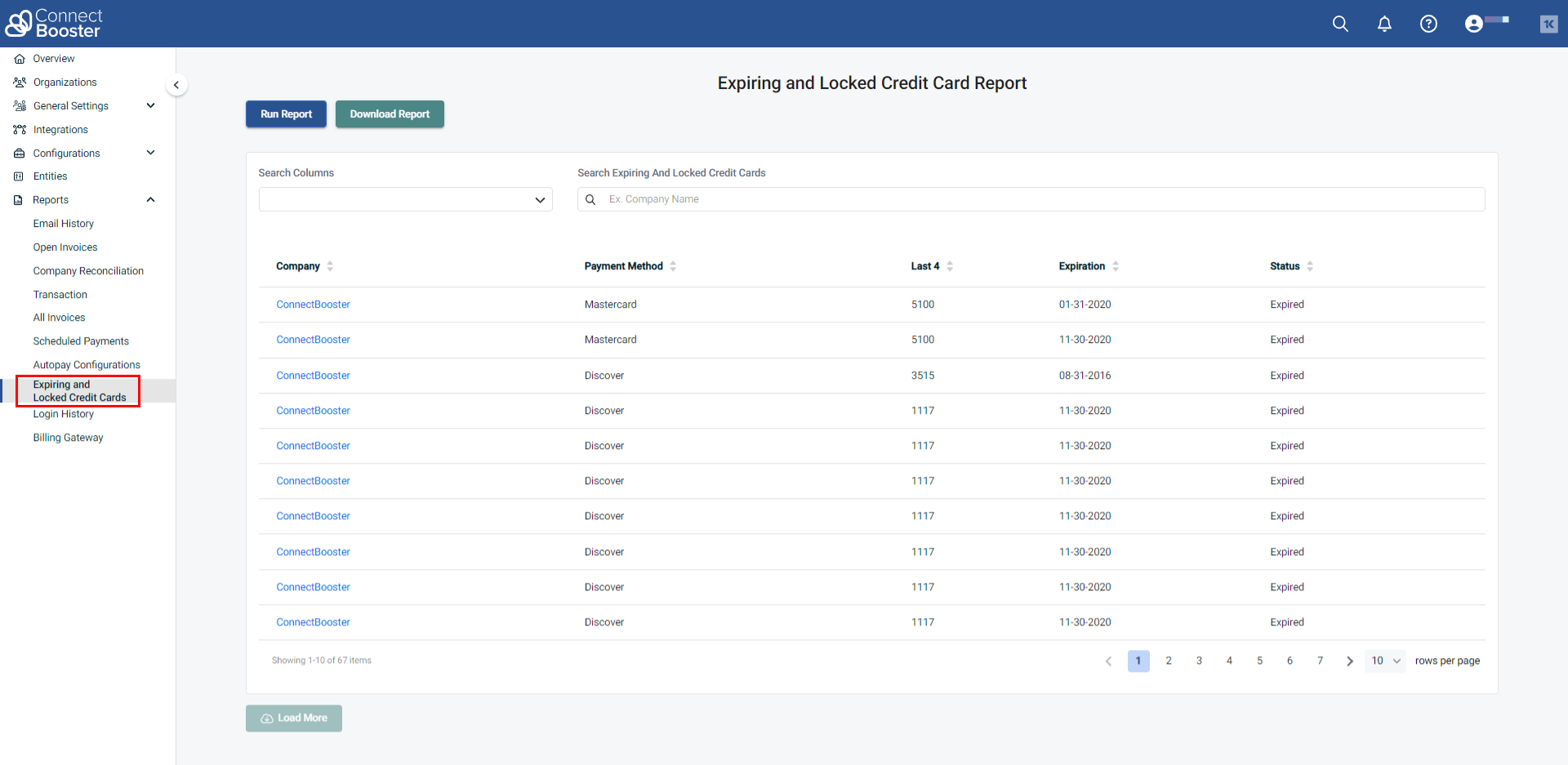Image resolution: width=1568 pixels, height=765 pixels.
Task: Sort by Expiration column arrows
Action: [x=1116, y=266]
